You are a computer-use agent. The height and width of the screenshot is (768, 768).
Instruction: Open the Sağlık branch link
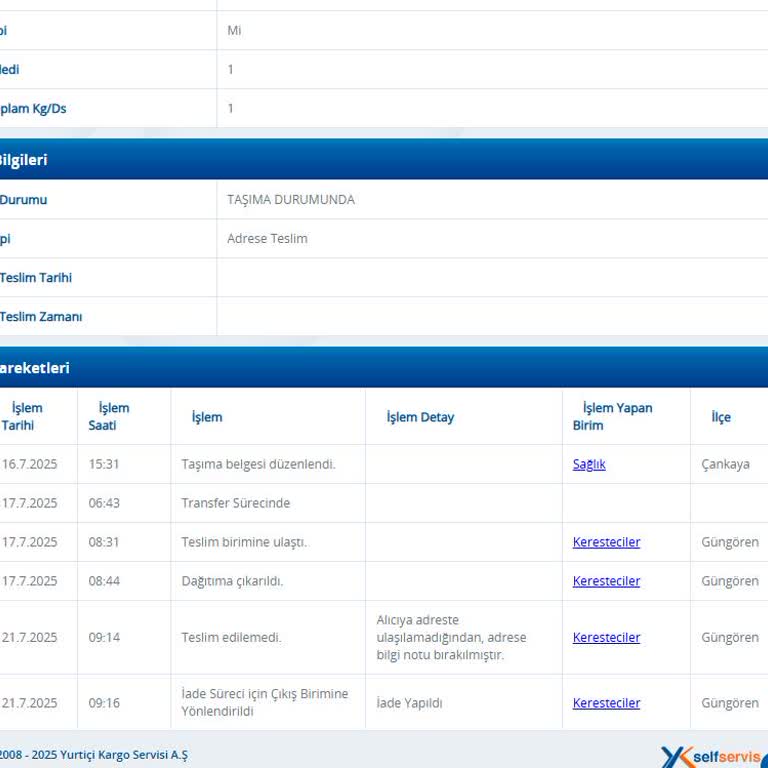coord(589,464)
